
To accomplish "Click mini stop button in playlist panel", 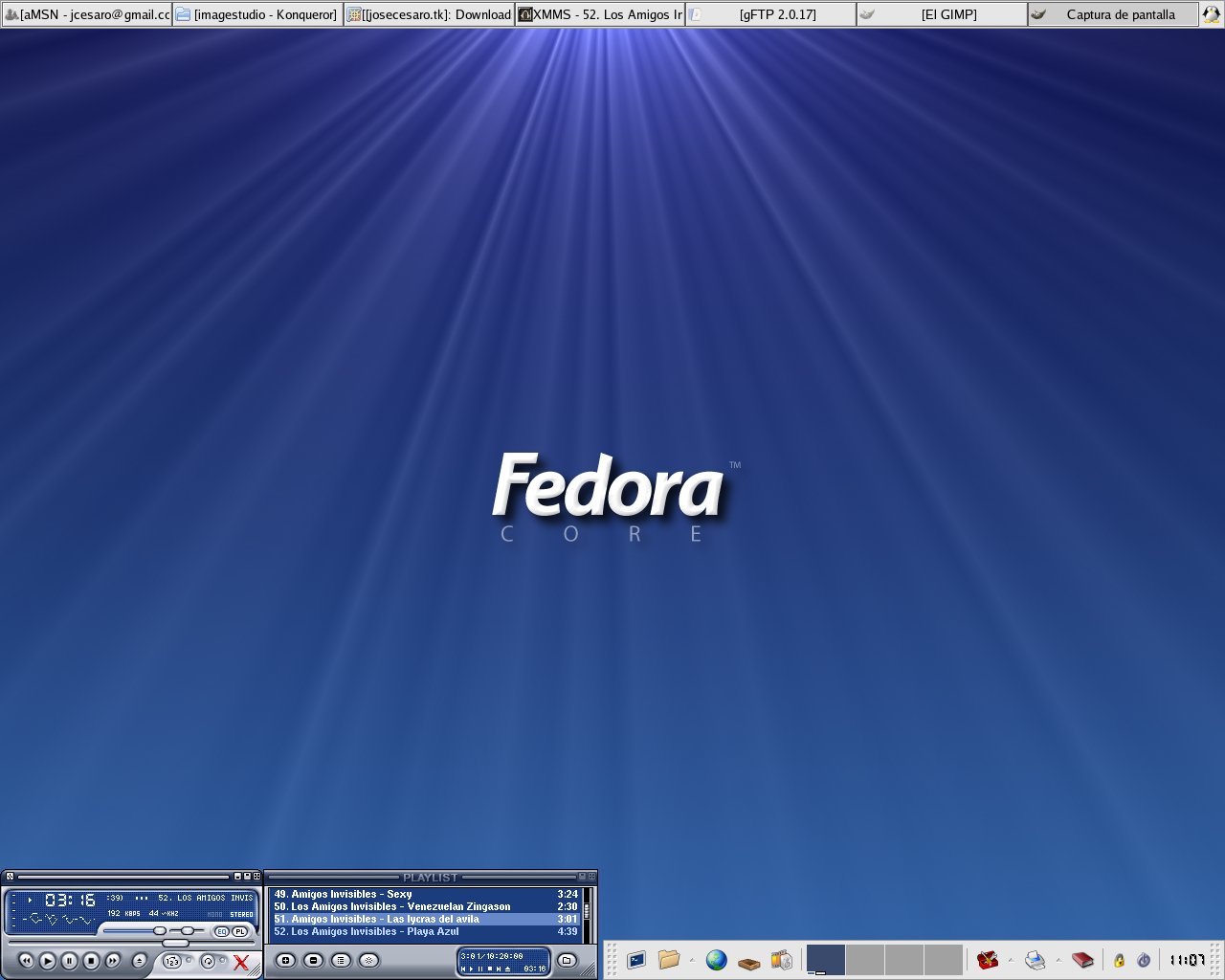I will (490, 969).
